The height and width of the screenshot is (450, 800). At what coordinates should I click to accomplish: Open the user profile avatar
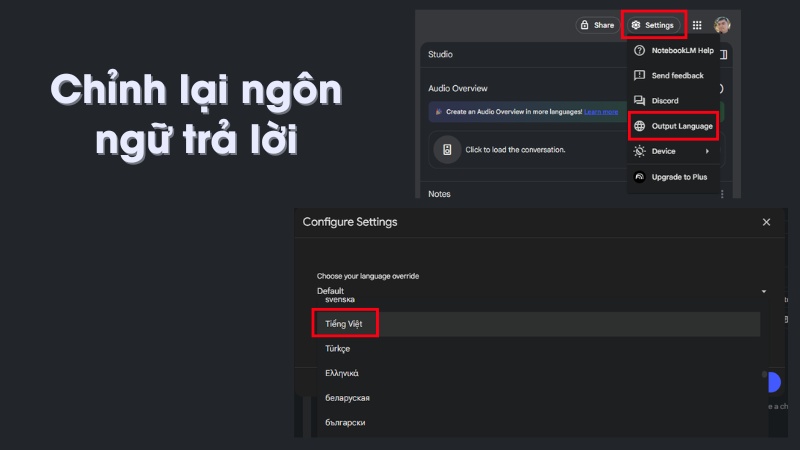tap(722, 24)
